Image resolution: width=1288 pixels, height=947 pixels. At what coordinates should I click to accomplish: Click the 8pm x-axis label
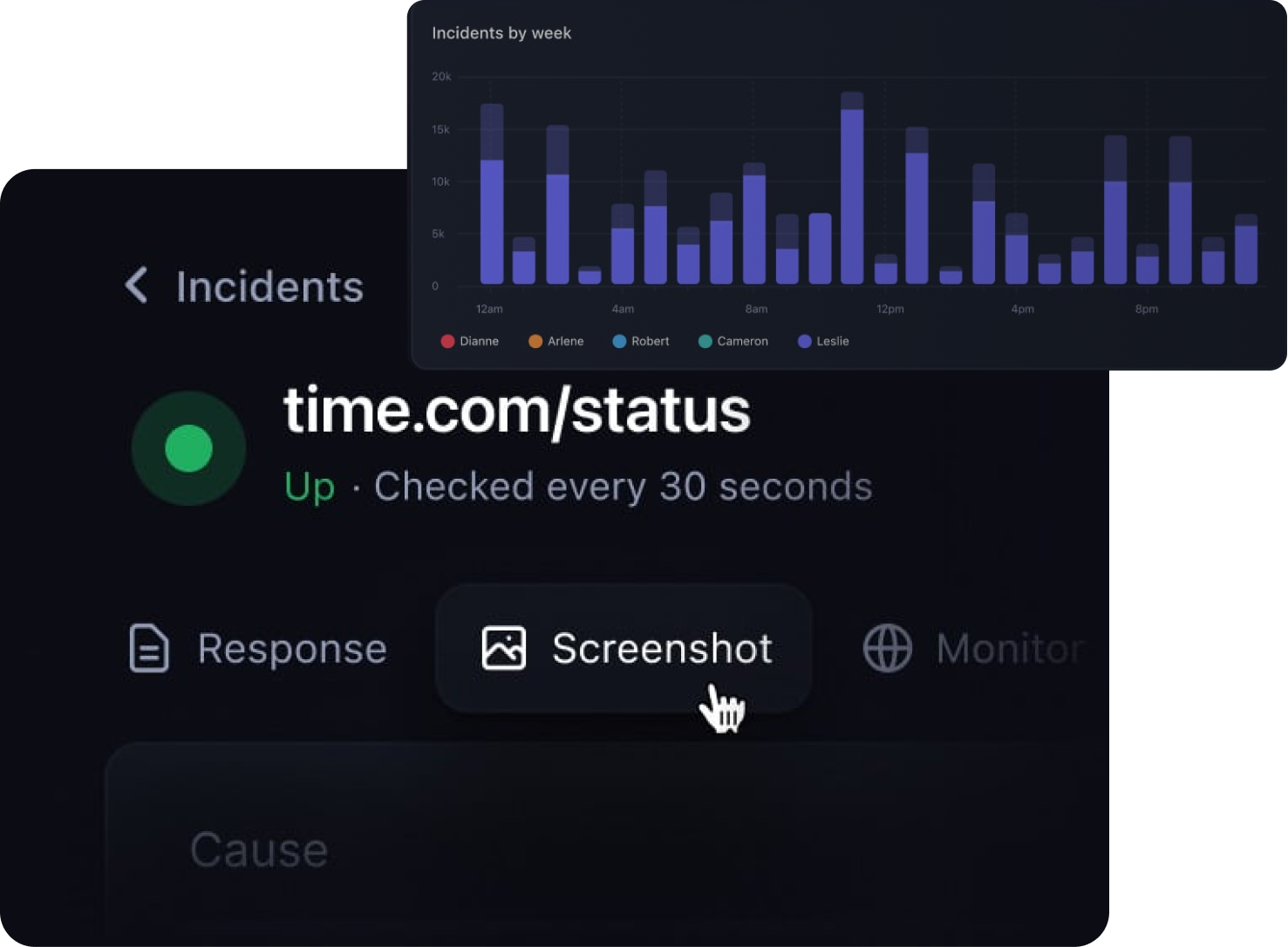[1147, 309]
